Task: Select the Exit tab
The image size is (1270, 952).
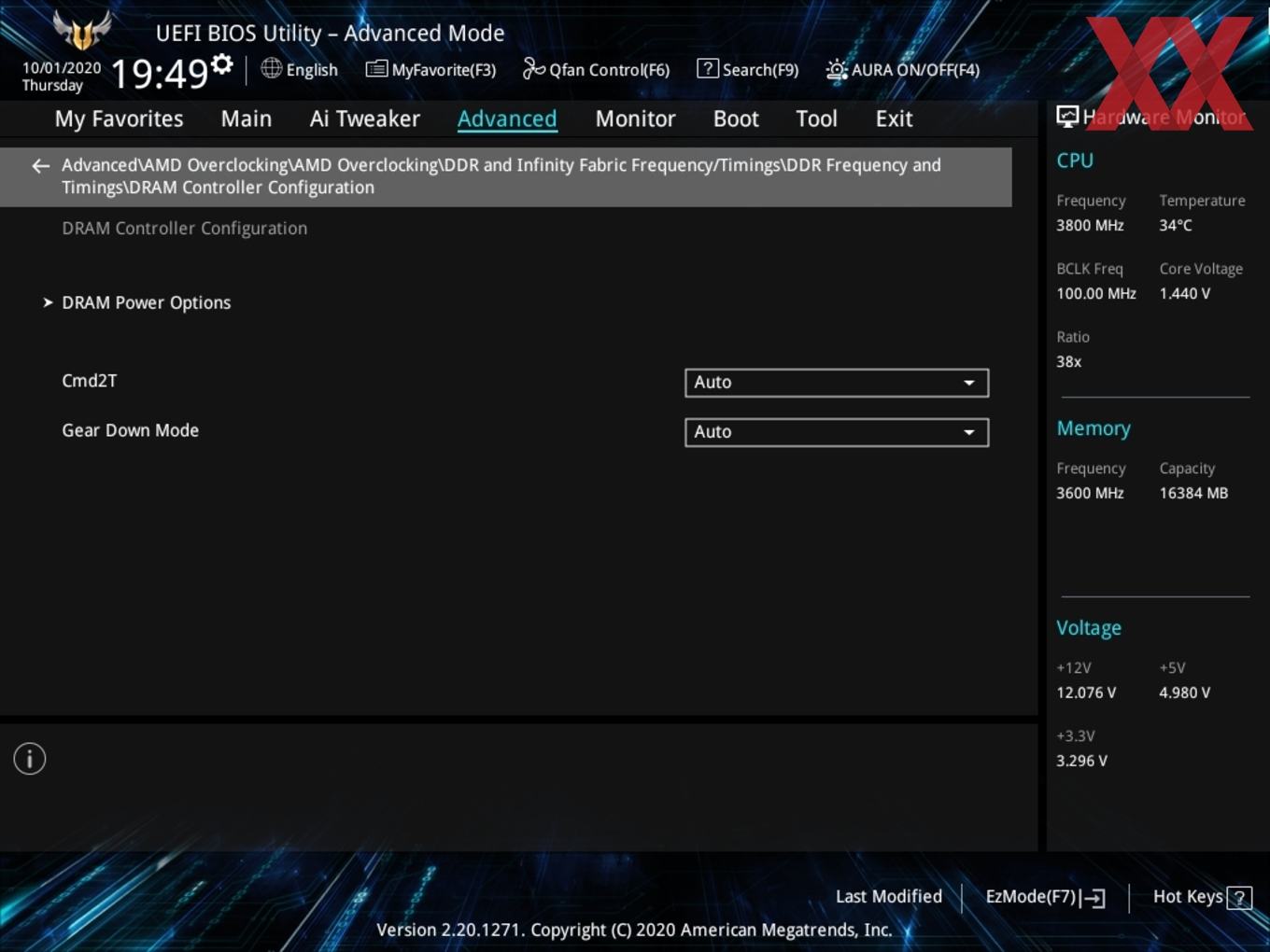Action: pyautogui.click(x=894, y=119)
